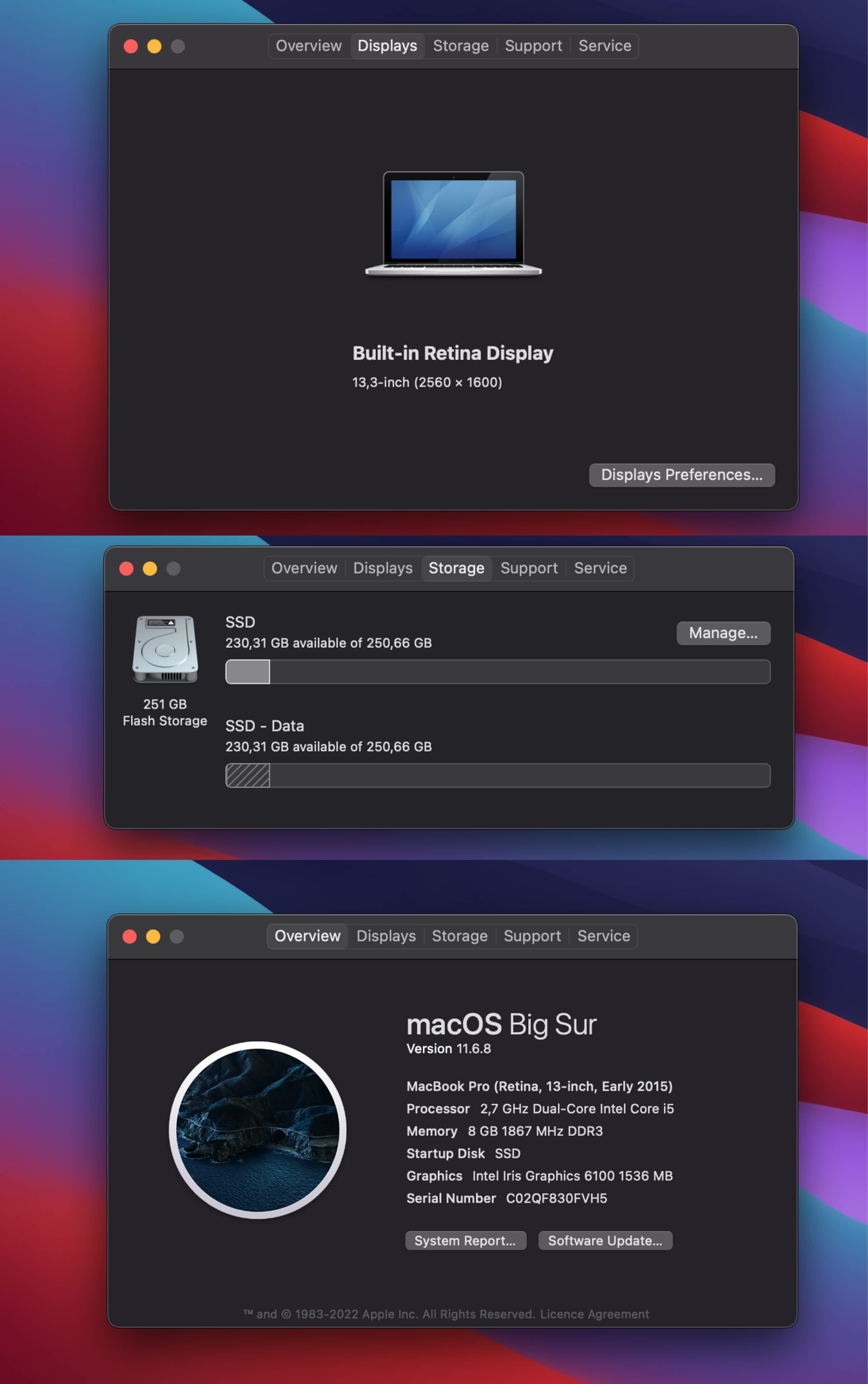Open Displays tab in the Overview window

[386, 936]
